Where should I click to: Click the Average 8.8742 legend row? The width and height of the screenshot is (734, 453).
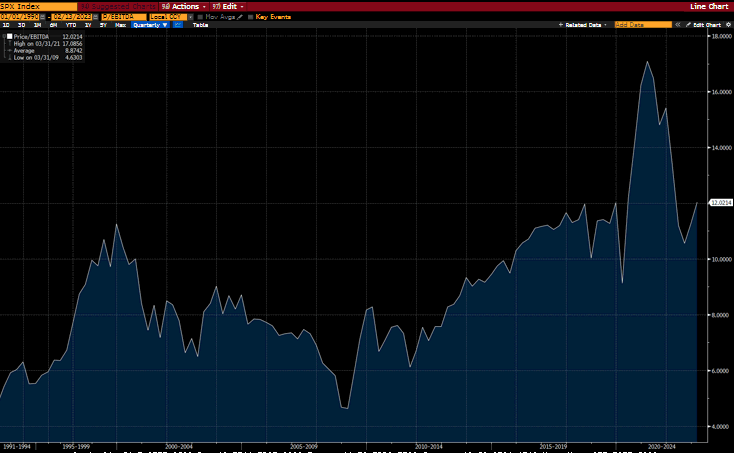(x=45, y=51)
